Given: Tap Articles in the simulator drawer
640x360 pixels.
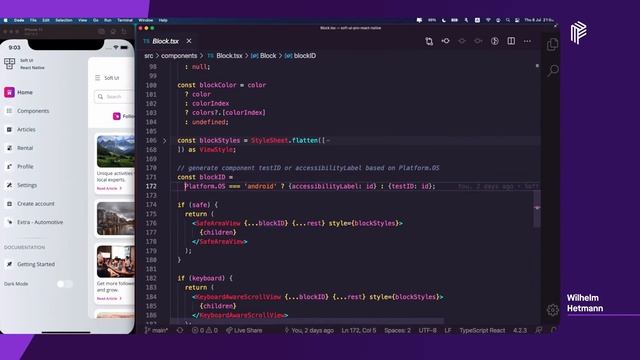Looking at the screenshot, I should coord(21,129).
